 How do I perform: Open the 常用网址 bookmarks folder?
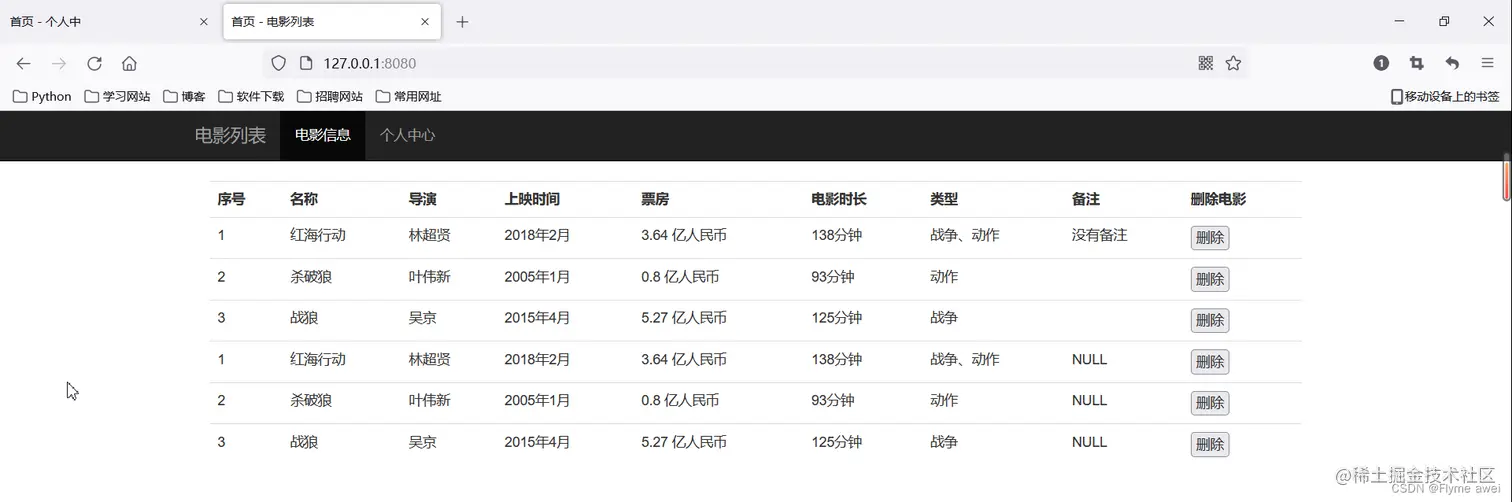408,96
